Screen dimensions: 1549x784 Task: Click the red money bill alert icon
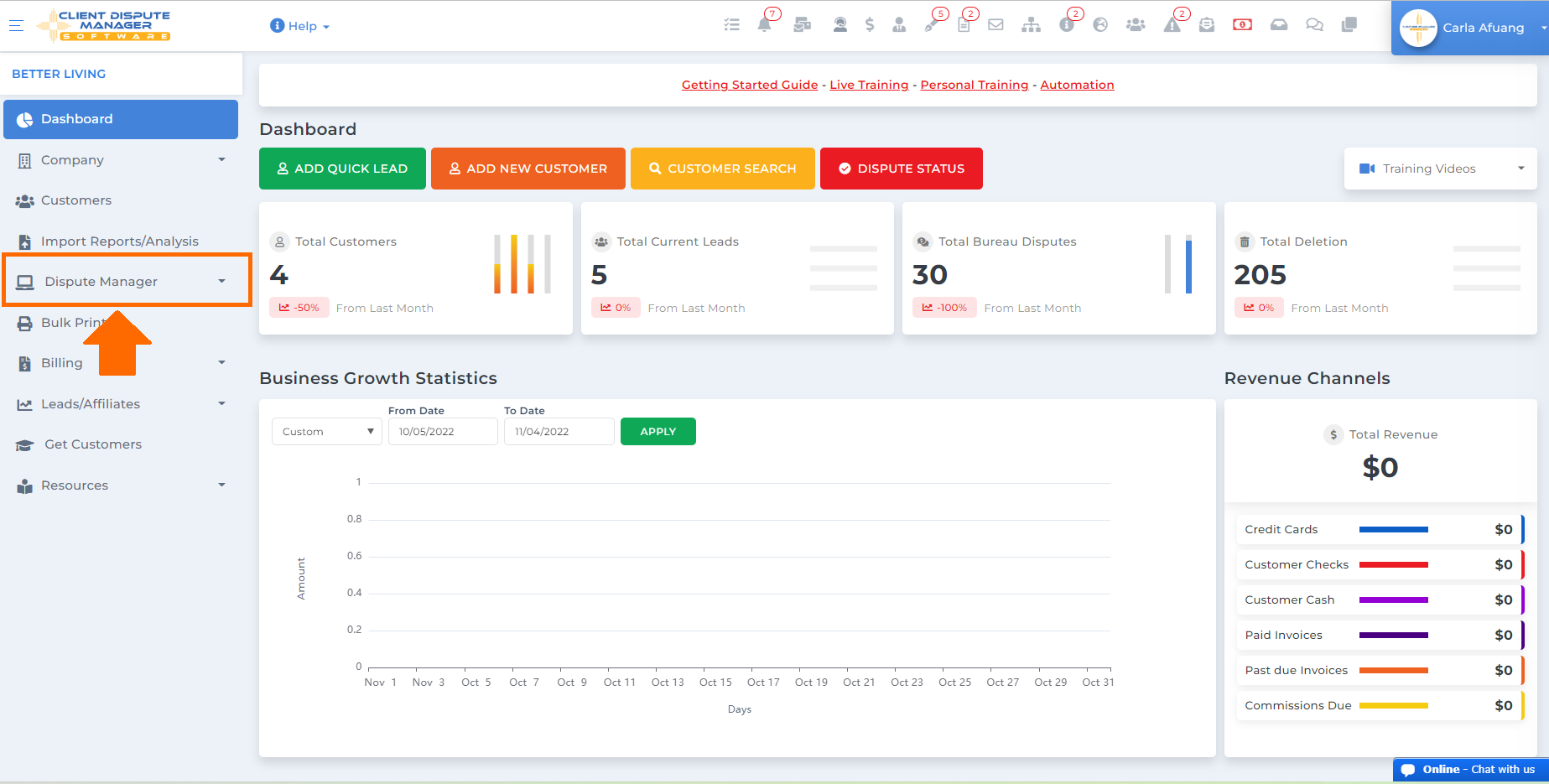(1242, 25)
